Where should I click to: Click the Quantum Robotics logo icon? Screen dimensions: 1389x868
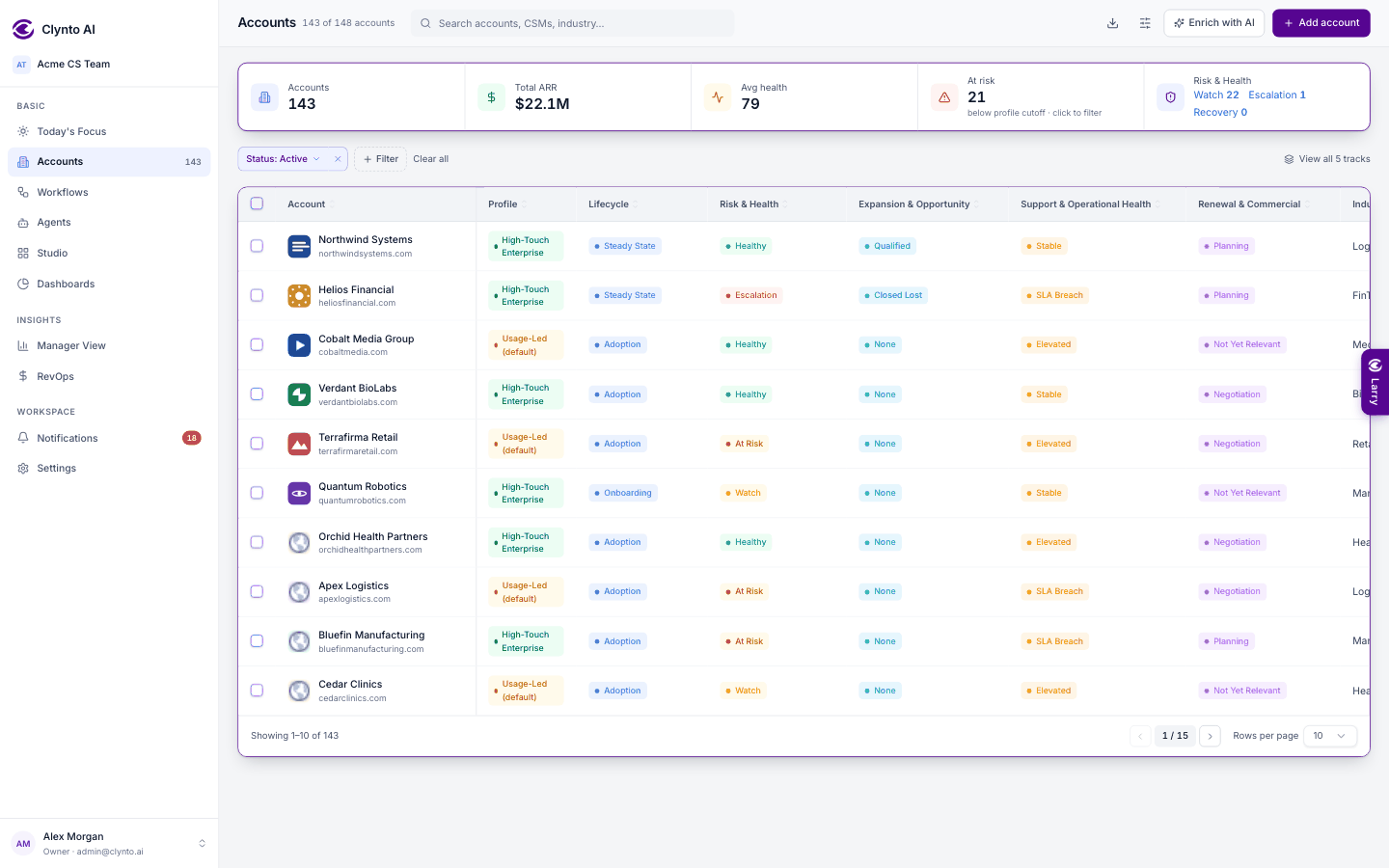click(299, 493)
